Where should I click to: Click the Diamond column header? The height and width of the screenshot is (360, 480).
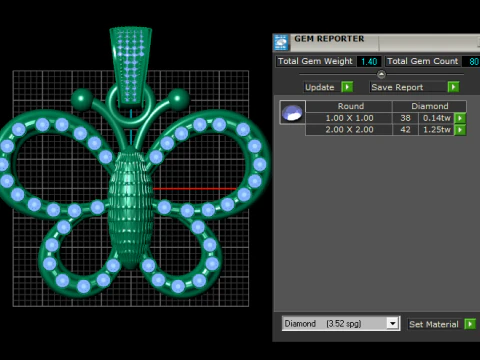(429, 106)
